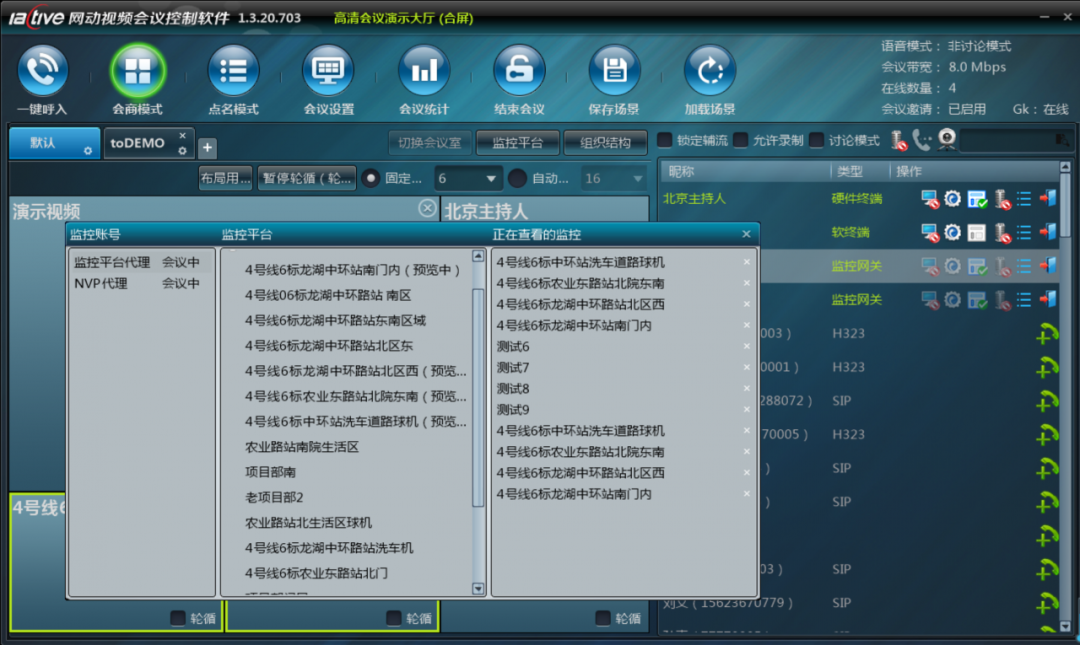Open the dropdown showing 16
The height and width of the screenshot is (645, 1080).
tap(614, 176)
